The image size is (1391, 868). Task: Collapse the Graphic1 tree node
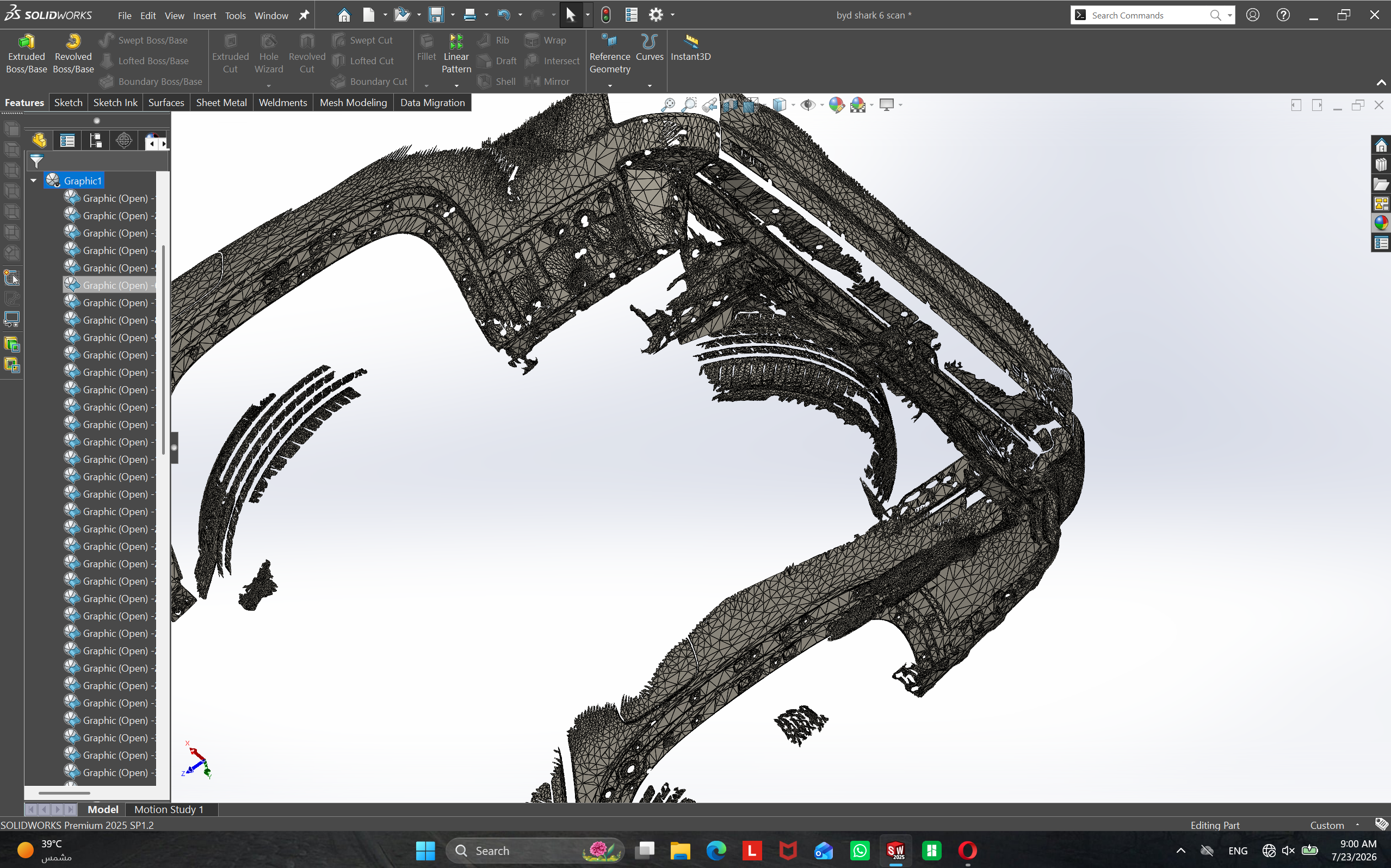tap(34, 181)
